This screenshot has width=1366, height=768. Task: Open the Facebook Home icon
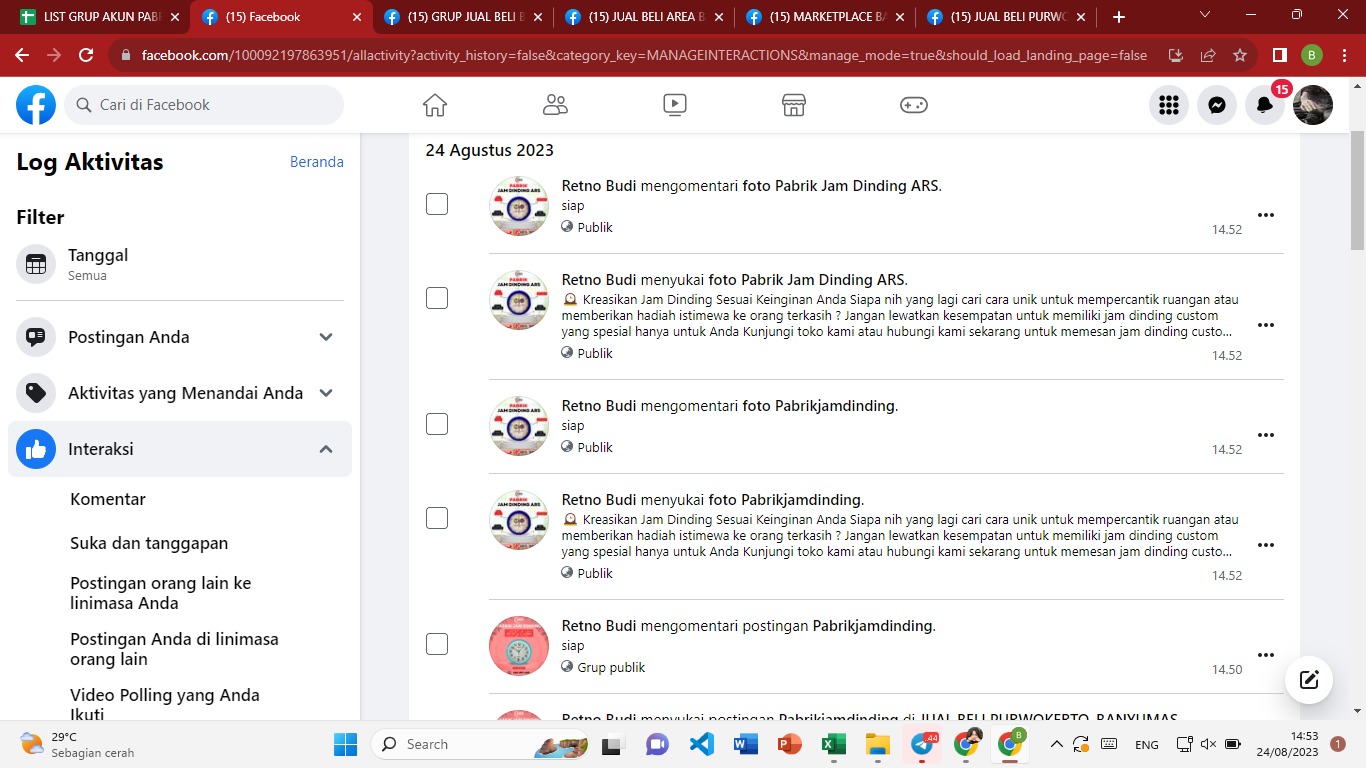(x=434, y=105)
